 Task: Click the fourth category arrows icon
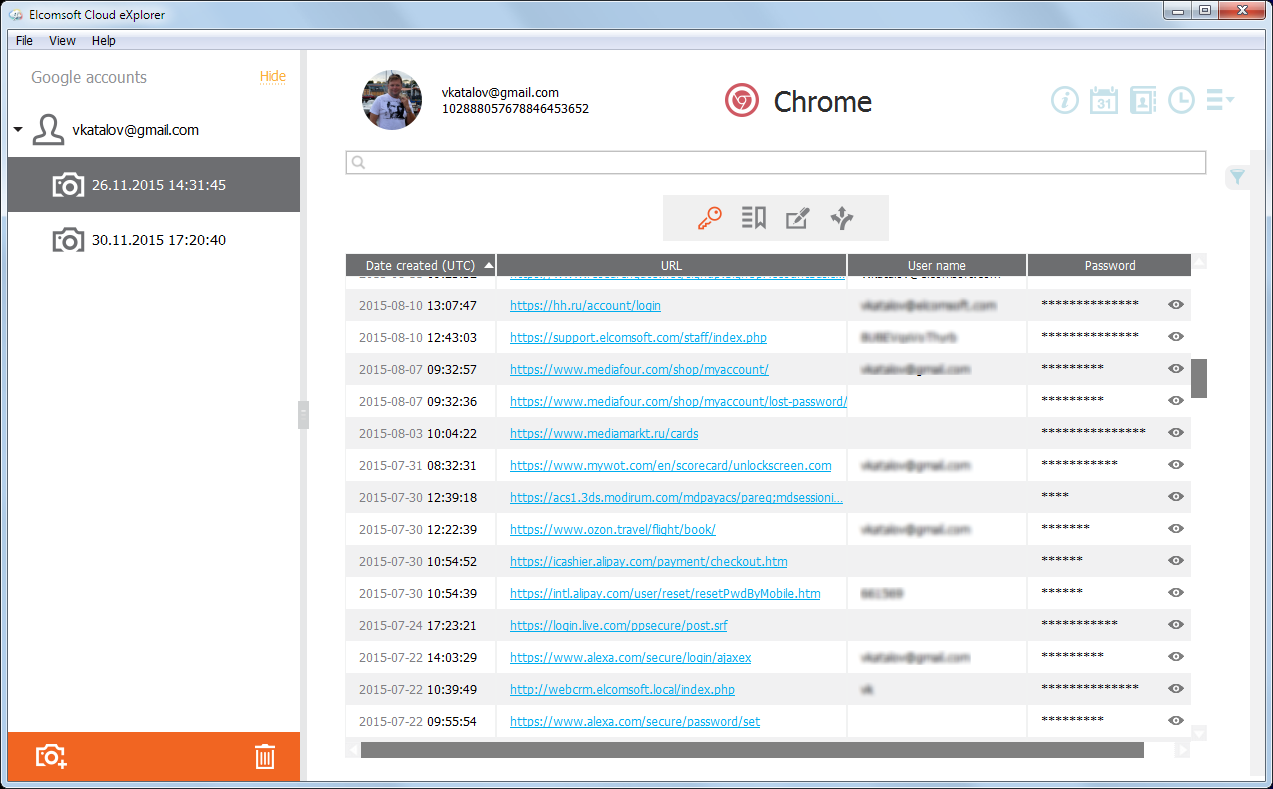coord(842,219)
